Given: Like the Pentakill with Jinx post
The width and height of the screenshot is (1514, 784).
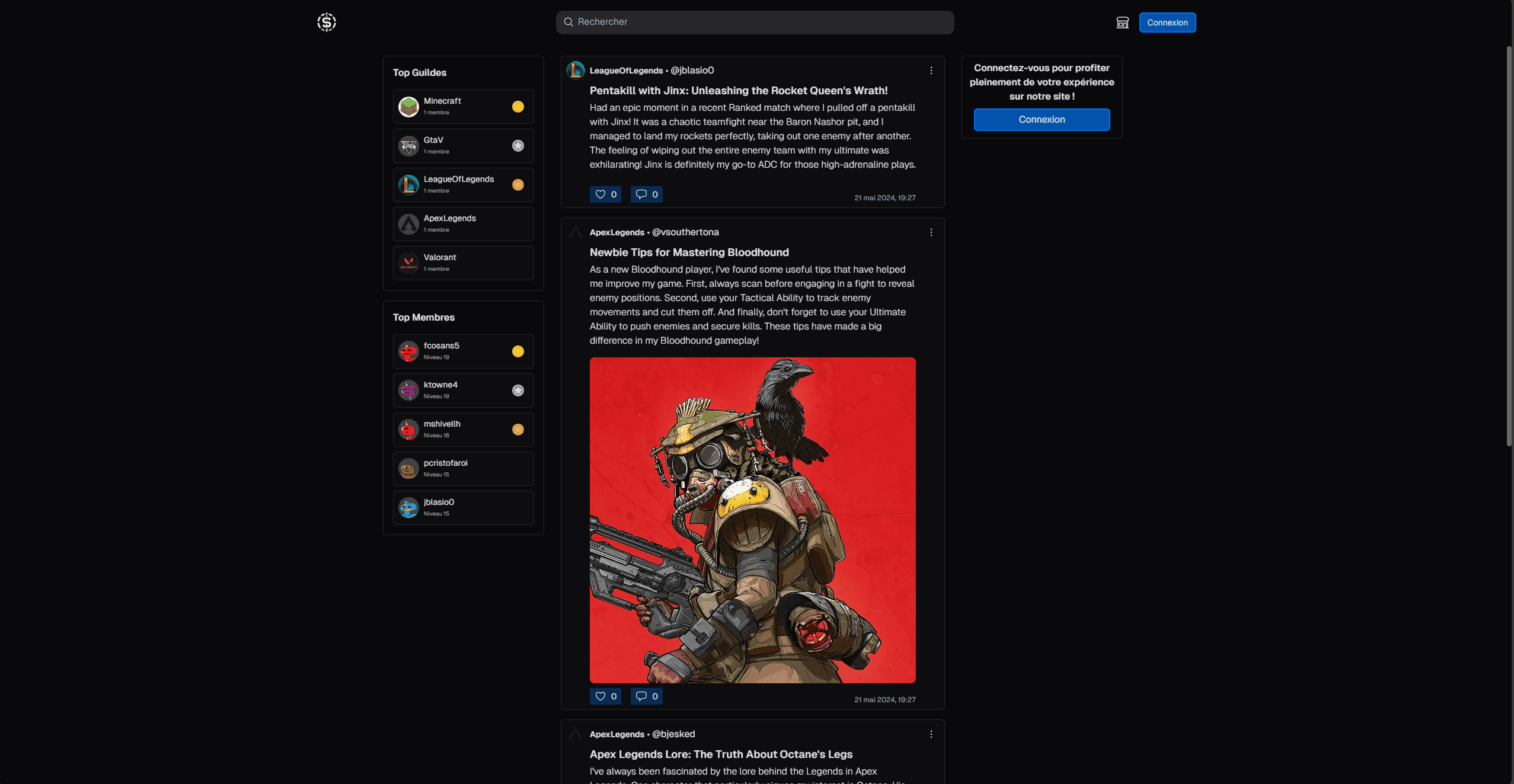Looking at the screenshot, I should tap(605, 194).
